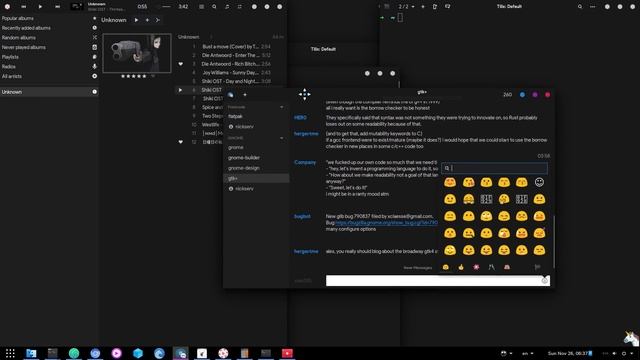Skip to next track in music player

pos(57,7)
